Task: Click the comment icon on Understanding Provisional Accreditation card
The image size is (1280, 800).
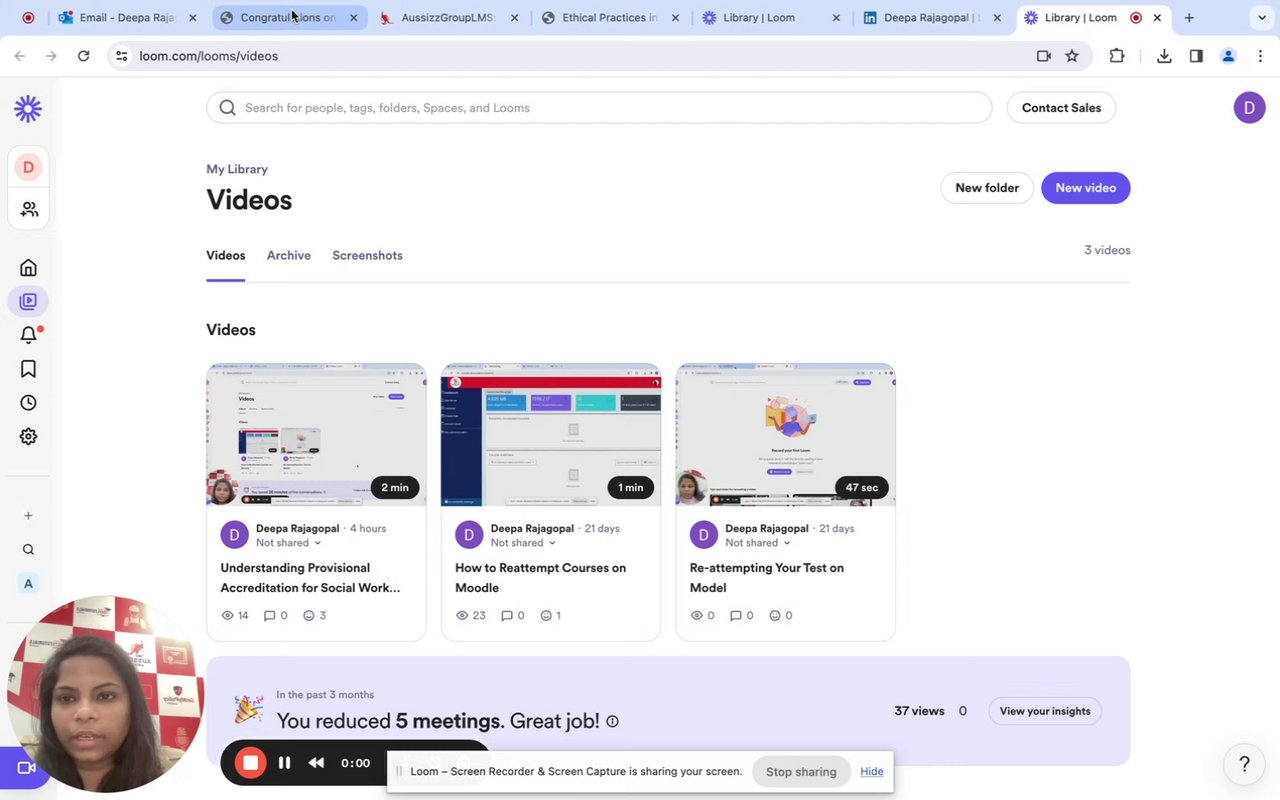Action: 269,616
